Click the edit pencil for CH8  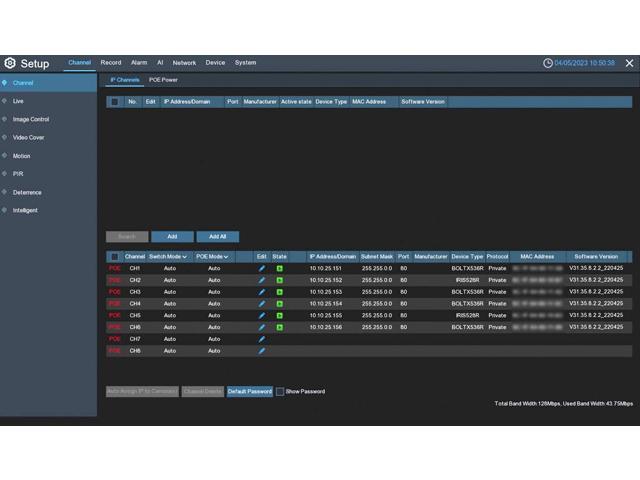pos(262,351)
